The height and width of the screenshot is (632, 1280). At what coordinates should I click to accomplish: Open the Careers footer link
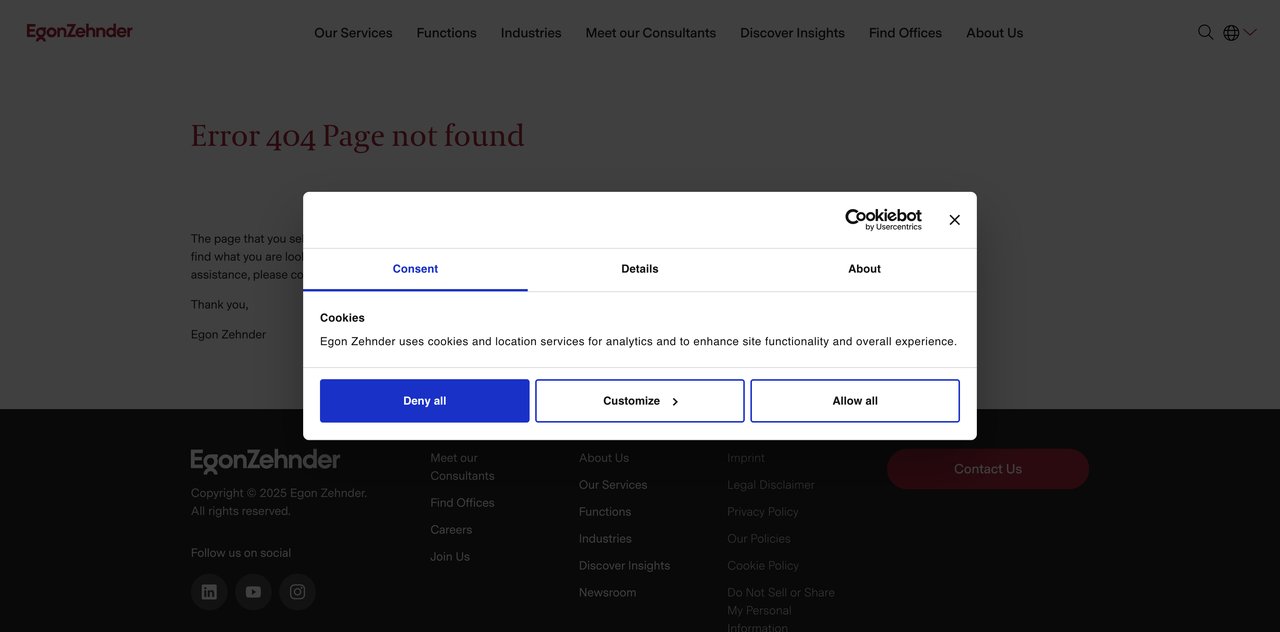(x=451, y=530)
